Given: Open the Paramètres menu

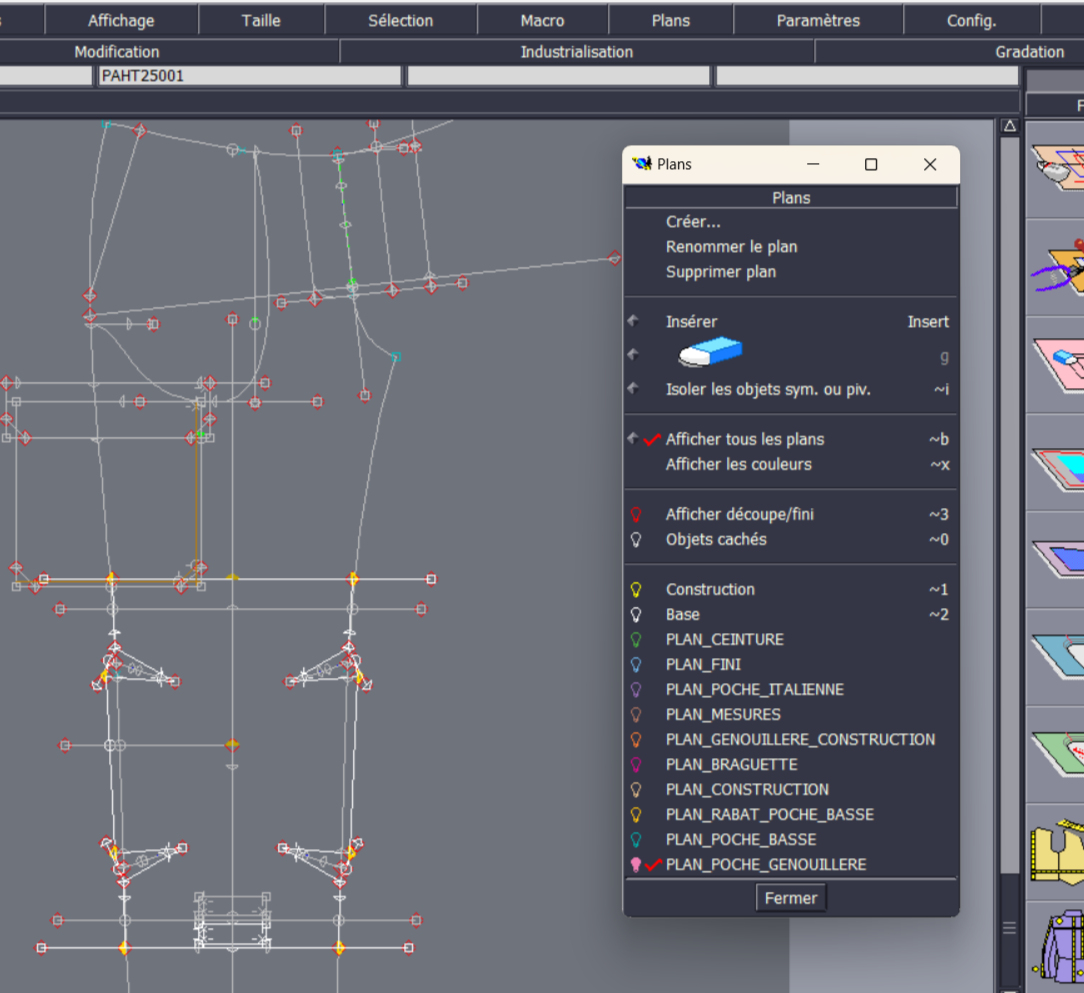Looking at the screenshot, I should (x=818, y=21).
